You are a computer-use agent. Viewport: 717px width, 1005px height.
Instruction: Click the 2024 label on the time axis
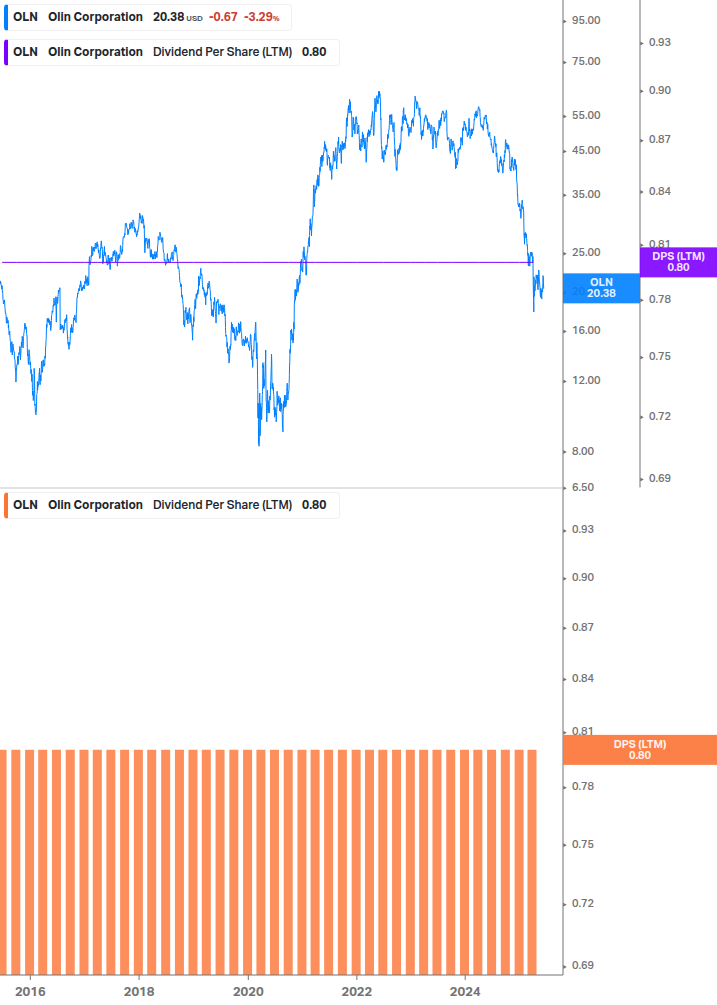(465, 992)
